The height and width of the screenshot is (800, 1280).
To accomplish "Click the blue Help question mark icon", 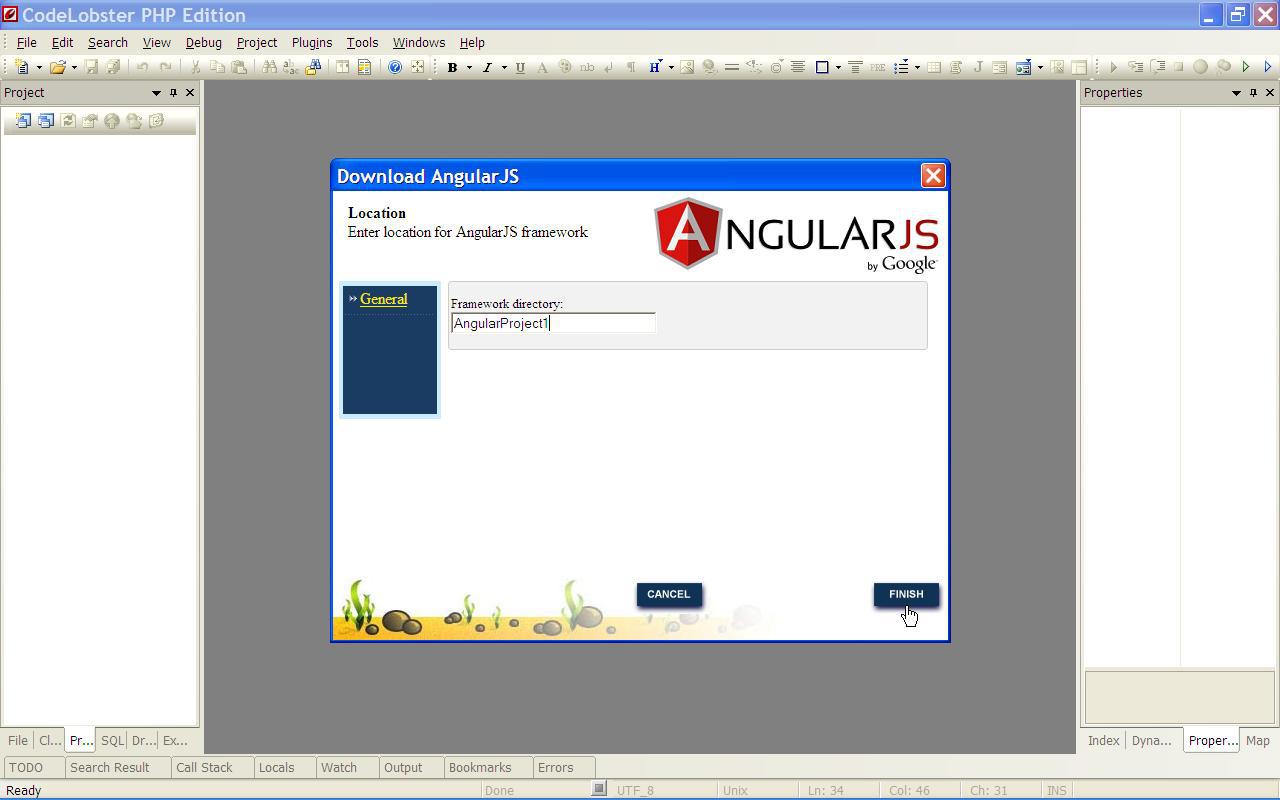I will point(395,67).
